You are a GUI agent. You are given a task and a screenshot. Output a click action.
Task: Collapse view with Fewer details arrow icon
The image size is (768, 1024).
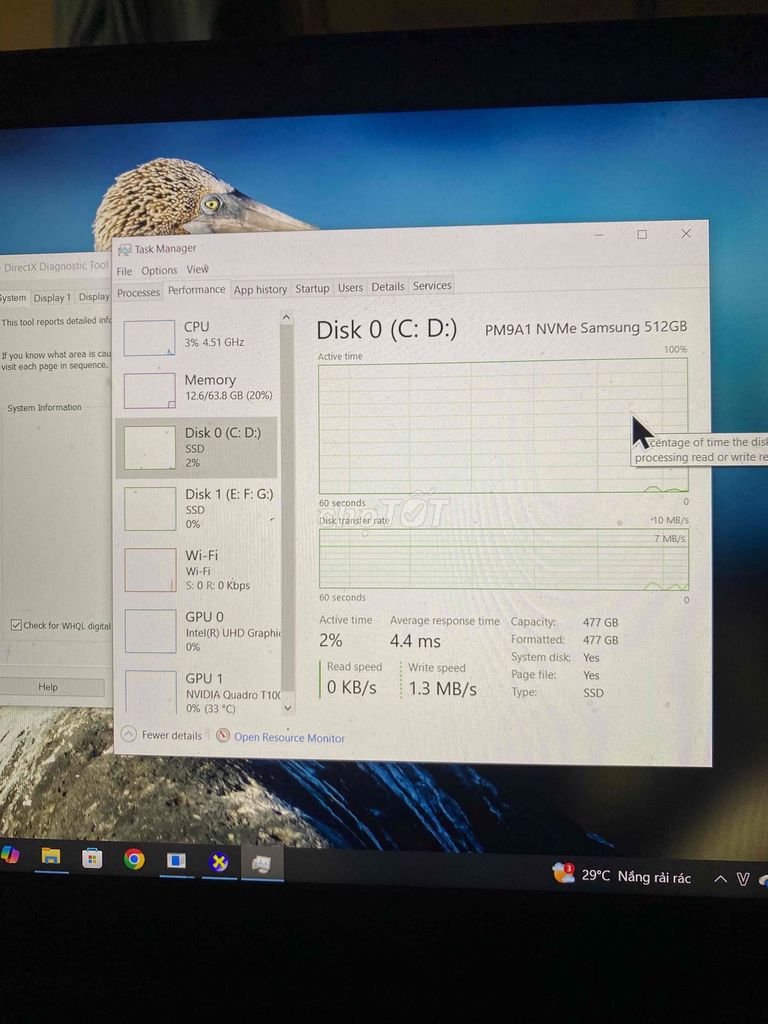[x=129, y=734]
